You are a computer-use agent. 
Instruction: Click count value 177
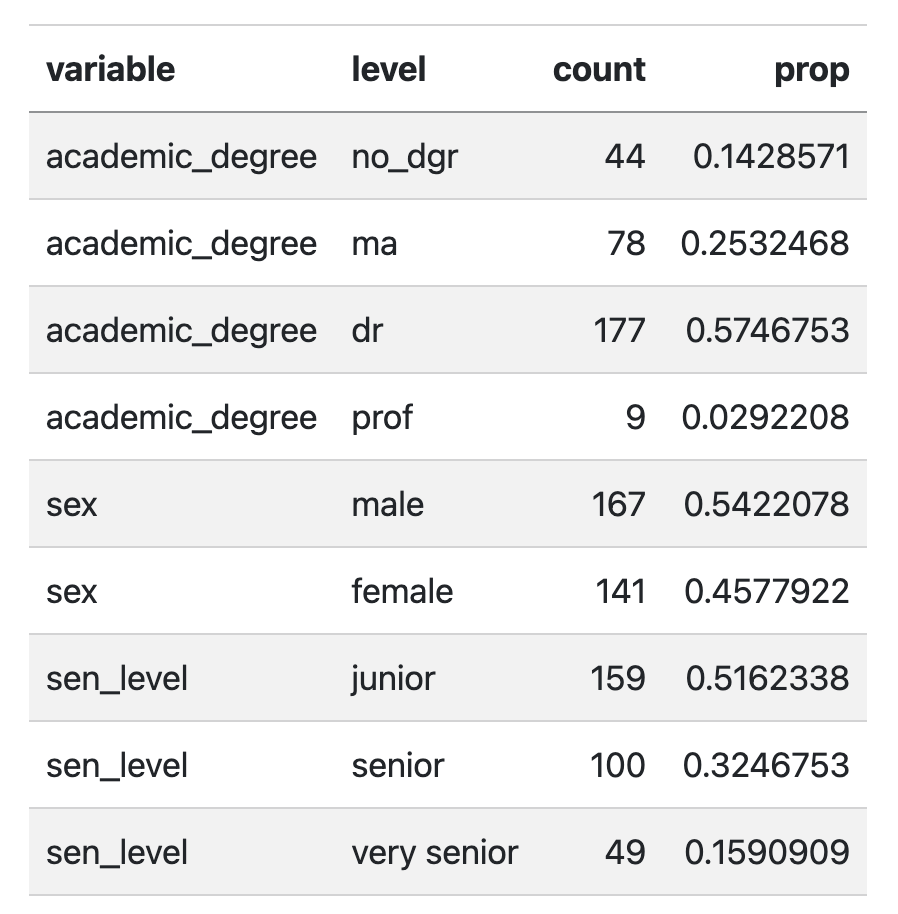tap(619, 331)
